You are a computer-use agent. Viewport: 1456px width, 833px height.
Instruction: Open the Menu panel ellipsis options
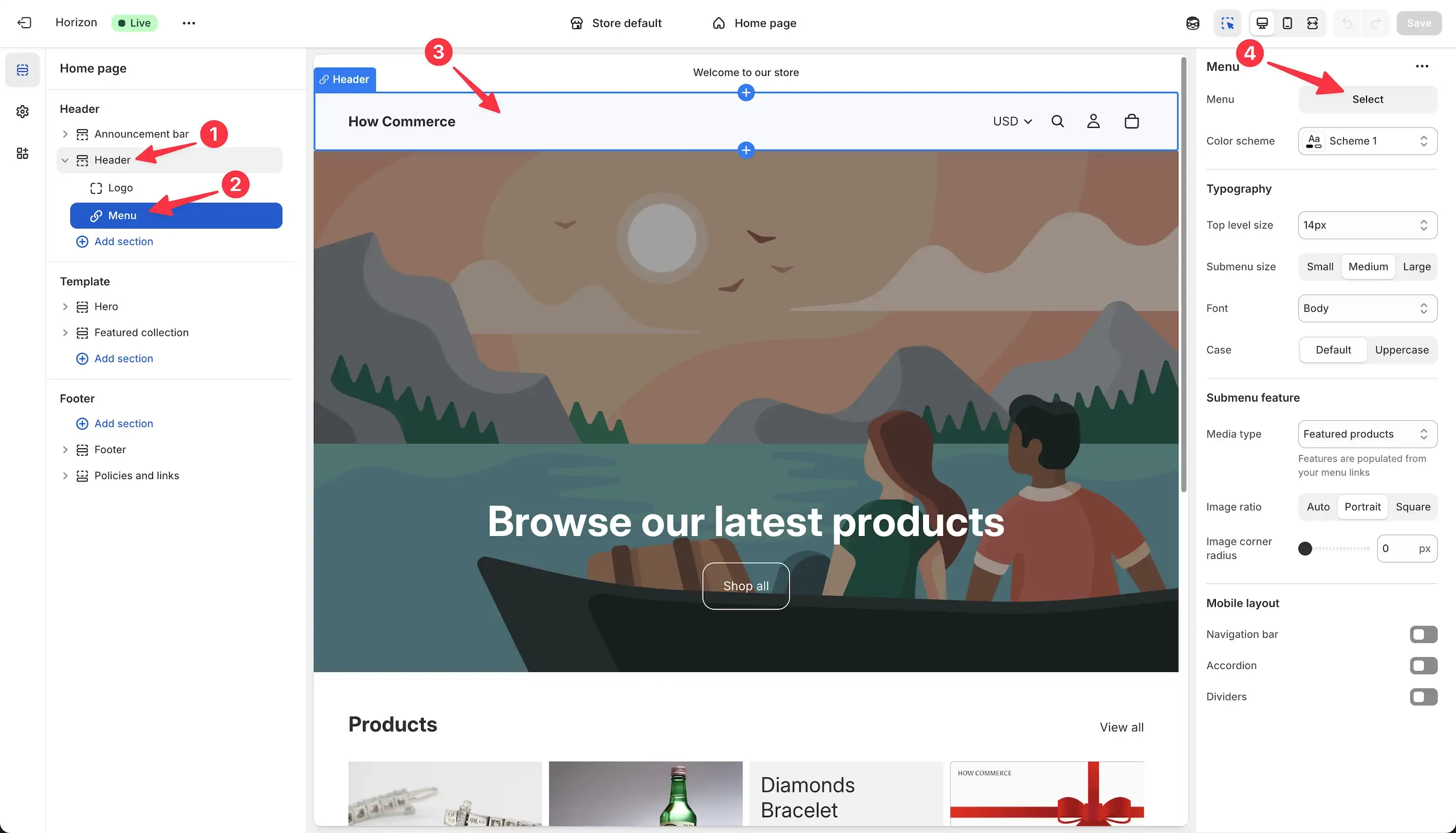[1422, 66]
